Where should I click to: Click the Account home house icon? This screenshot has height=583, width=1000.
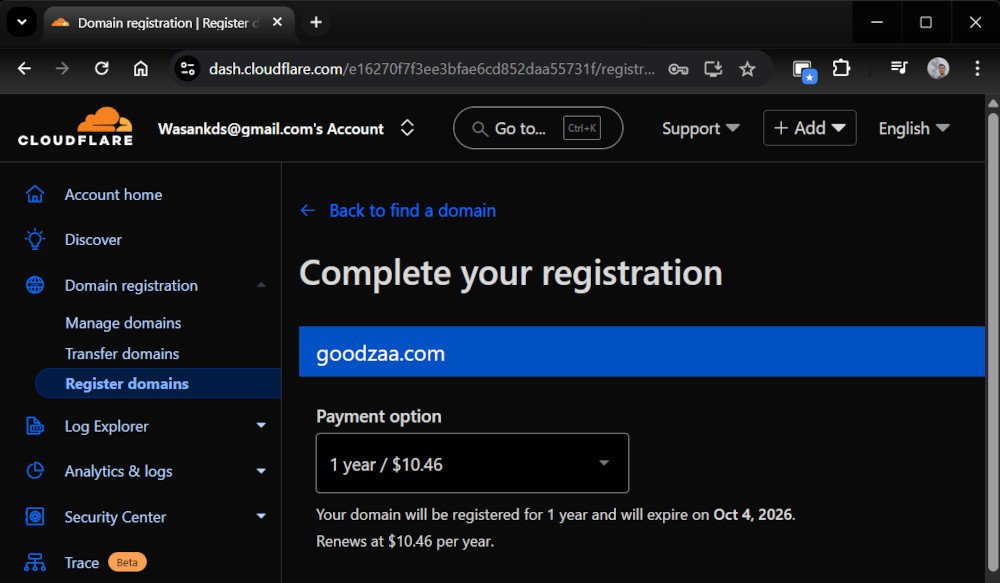pyautogui.click(x=35, y=195)
